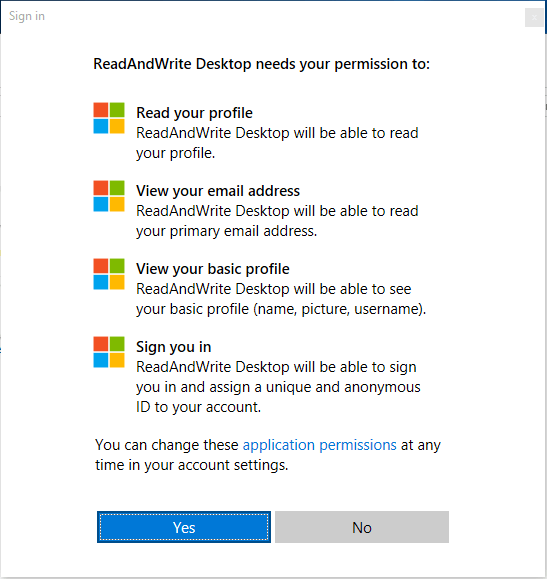The height and width of the screenshot is (579, 547).
Task: Click the primary email address description text
Action: [x=277, y=221]
